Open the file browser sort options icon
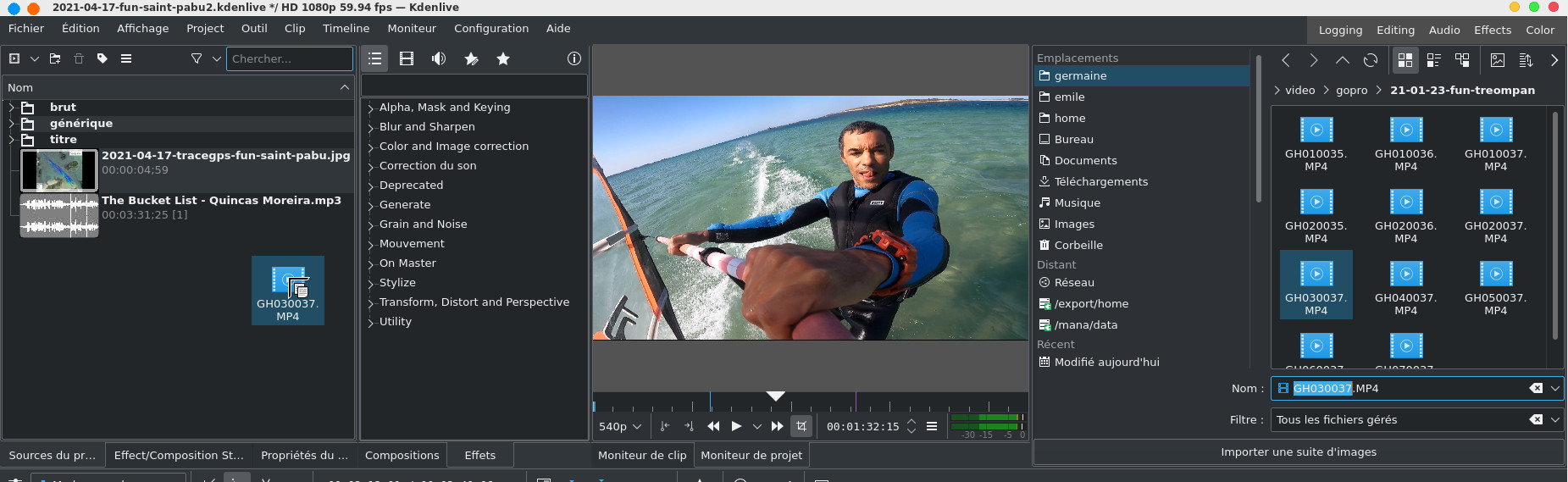Image resolution: width=1568 pixels, height=482 pixels. tap(1526, 60)
